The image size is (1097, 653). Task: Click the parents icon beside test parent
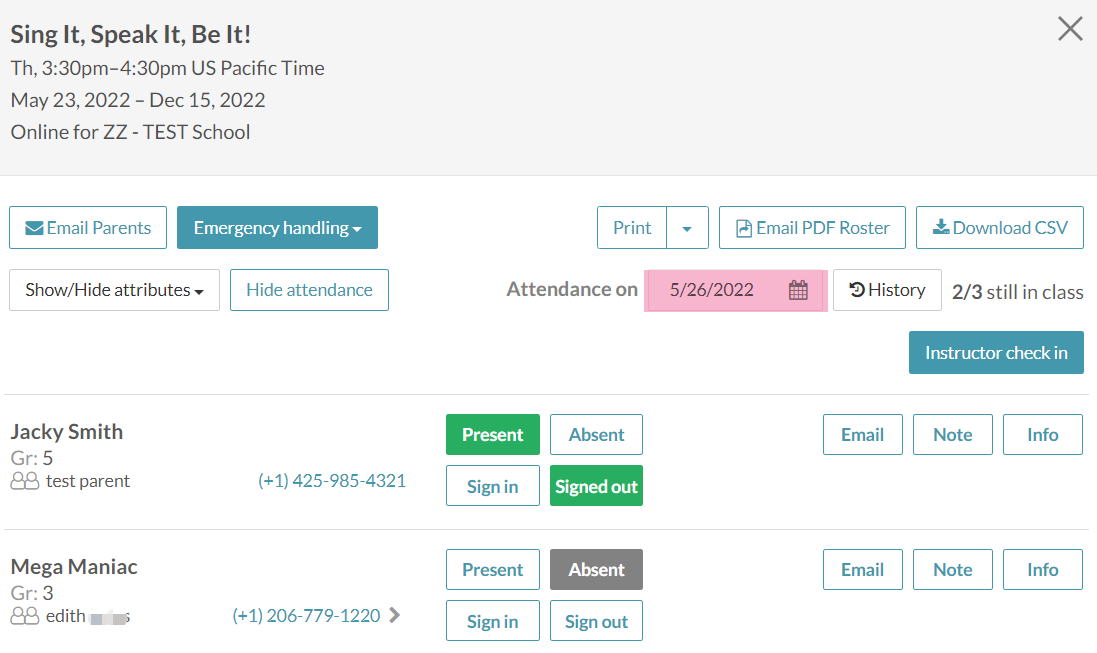coord(24,481)
